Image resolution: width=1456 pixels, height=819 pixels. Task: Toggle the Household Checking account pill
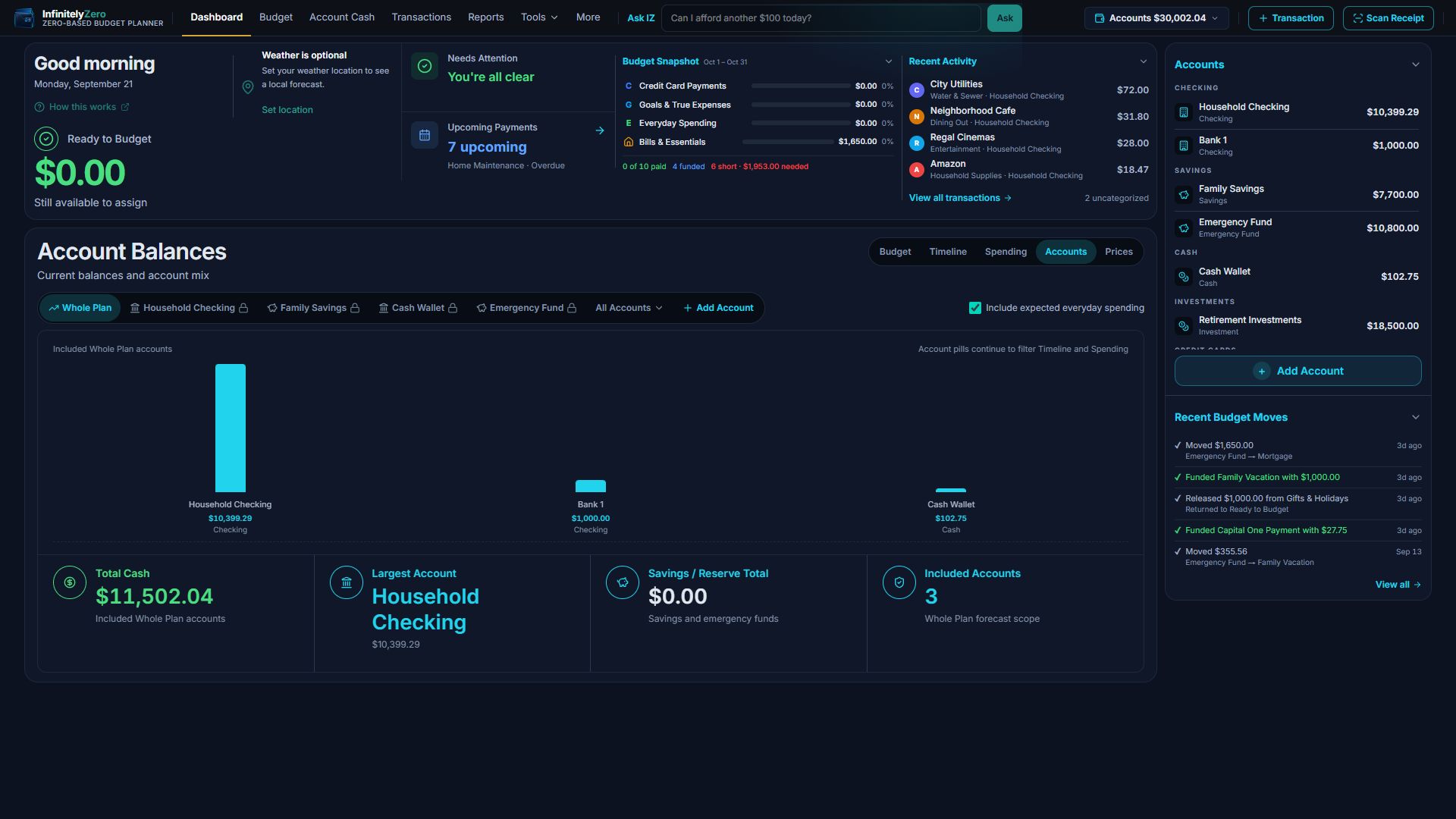(x=189, y=308)
